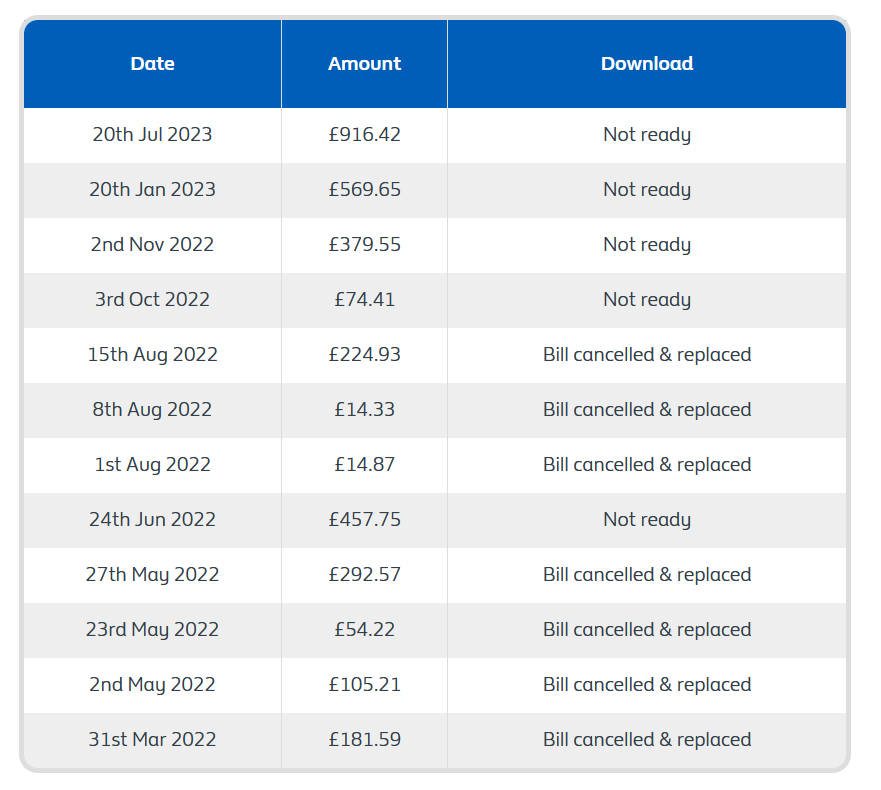Screen dimensions: 881x790
Task: Click the £14.87 amount
Action: pos(364,465)
